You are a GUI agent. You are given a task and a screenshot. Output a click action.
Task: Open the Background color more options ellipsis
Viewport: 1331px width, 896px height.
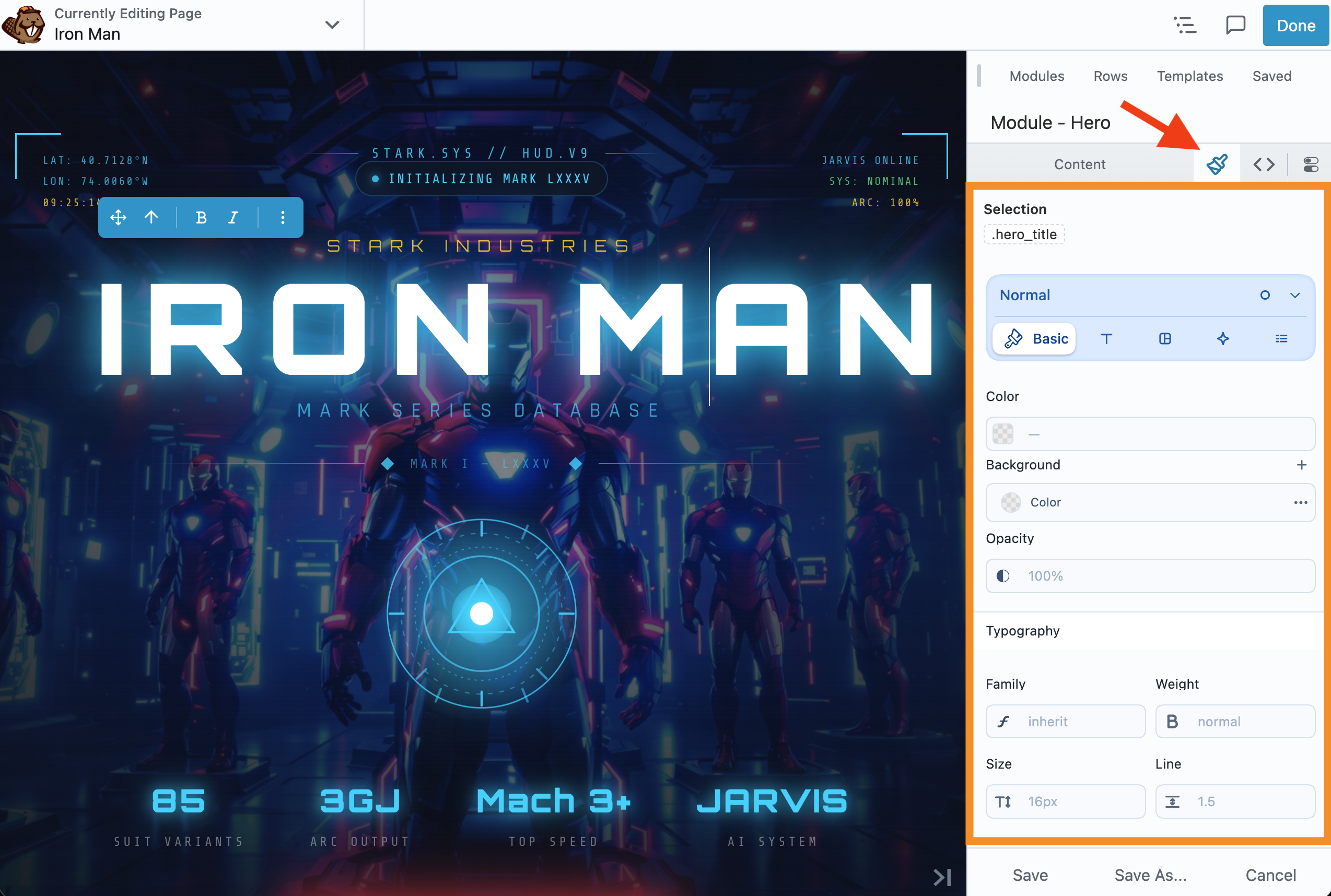tap(1300, 502)
